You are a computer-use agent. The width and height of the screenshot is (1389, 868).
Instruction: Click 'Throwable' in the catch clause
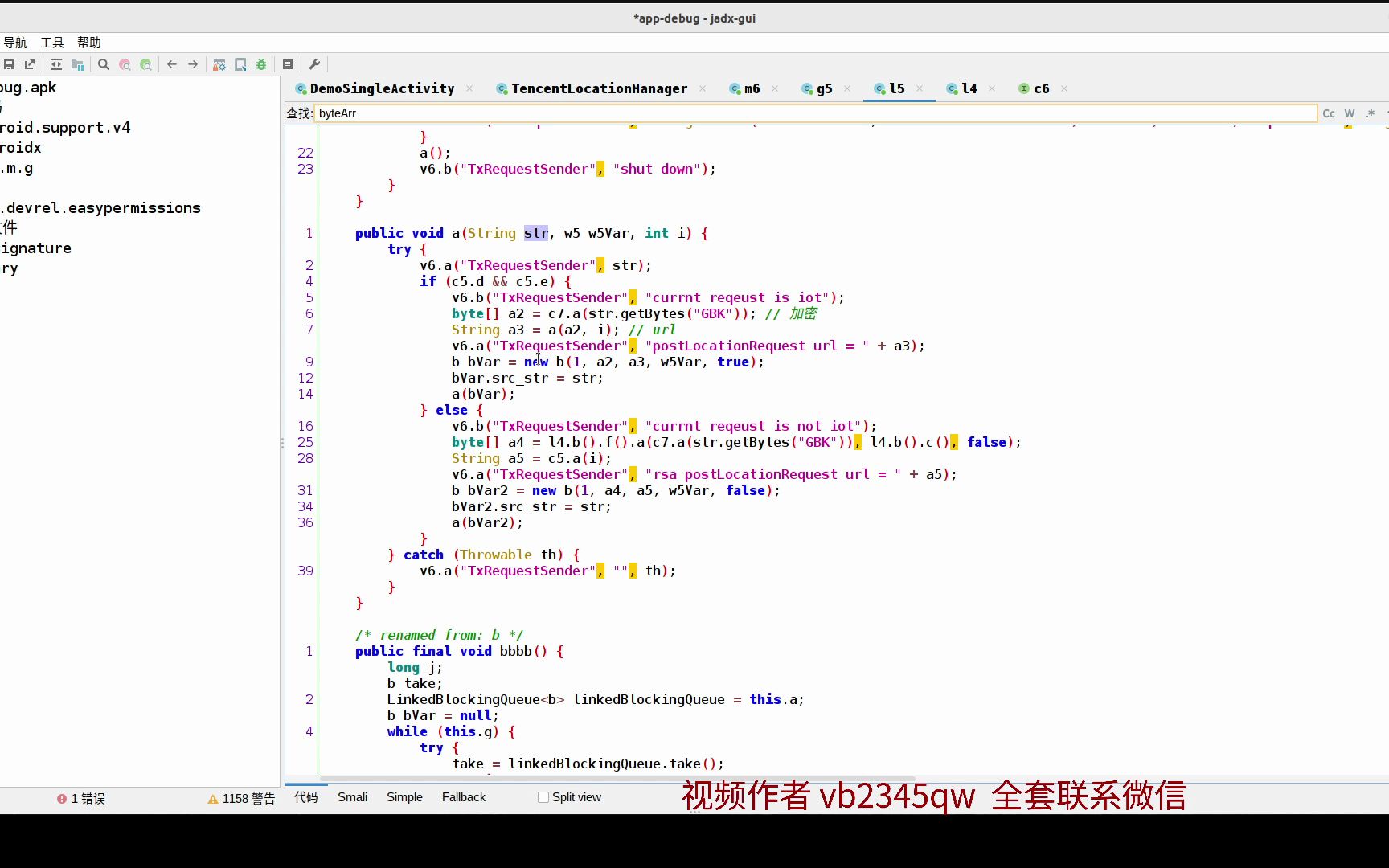point(495,555)
